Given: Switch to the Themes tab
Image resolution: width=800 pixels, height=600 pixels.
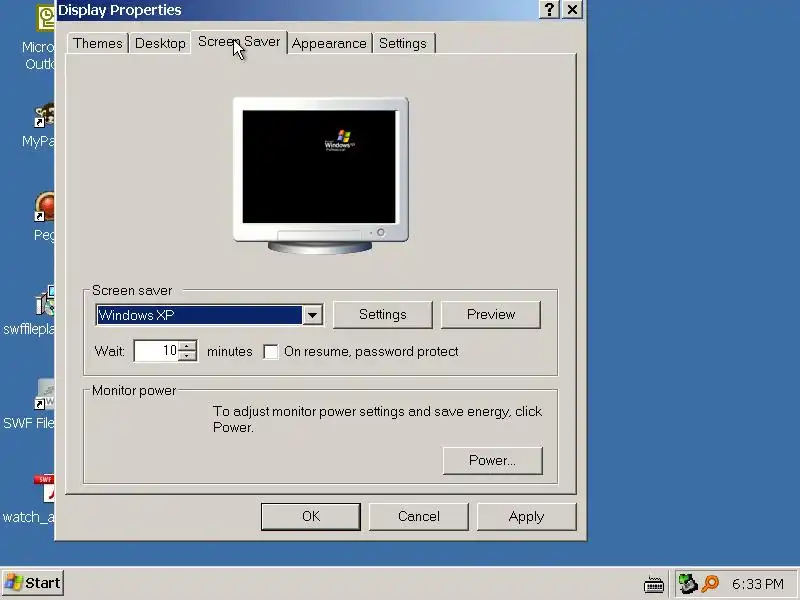Looking at the screenshot, I should [97, 43].
